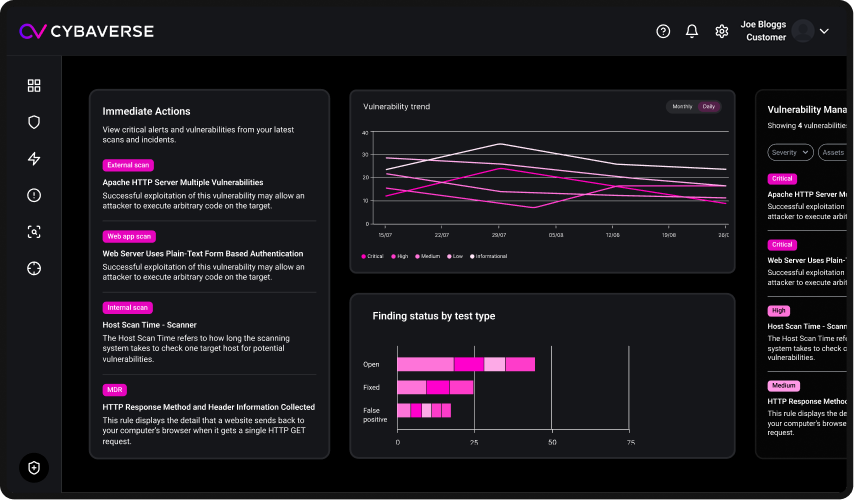This screenshot has width=854, height=500.
Task: Open the Assets filter dropdown
Action: pyautogui.click(x=834, y=153)
